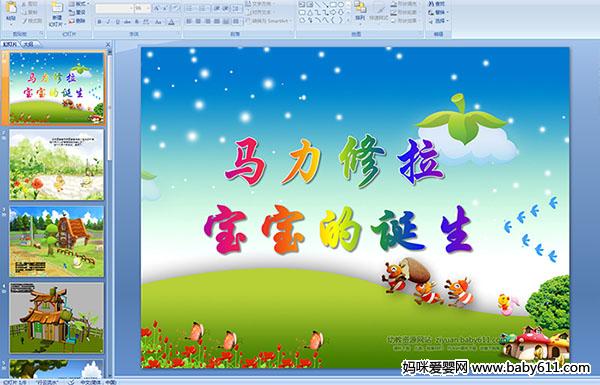Open the Arrange shapes tool
Viewport: 600px width, 385px height.
360,11
